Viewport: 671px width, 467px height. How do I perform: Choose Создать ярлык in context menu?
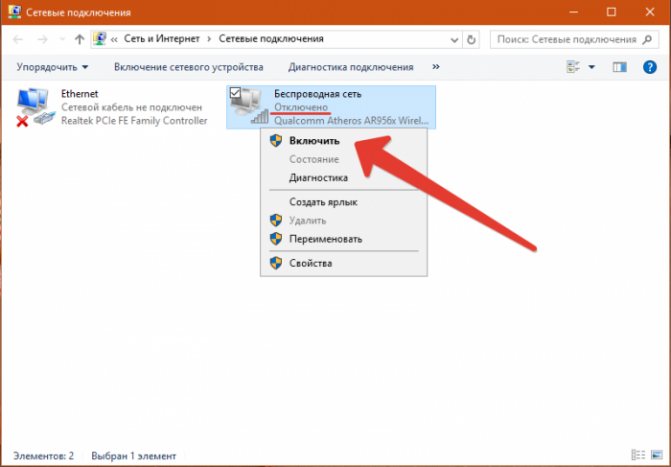323,202
